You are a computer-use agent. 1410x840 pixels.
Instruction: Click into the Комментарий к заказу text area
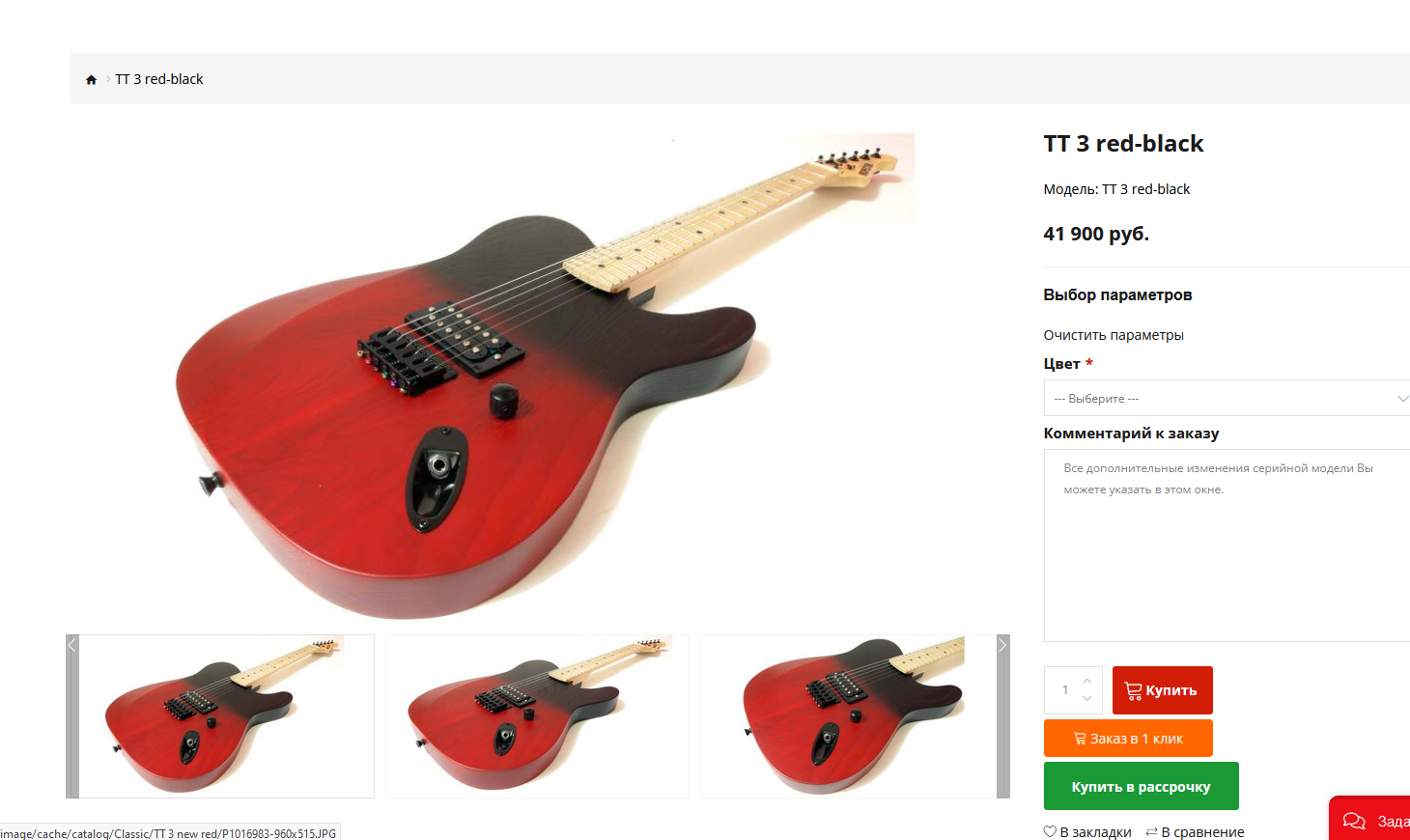point(1227,546)
